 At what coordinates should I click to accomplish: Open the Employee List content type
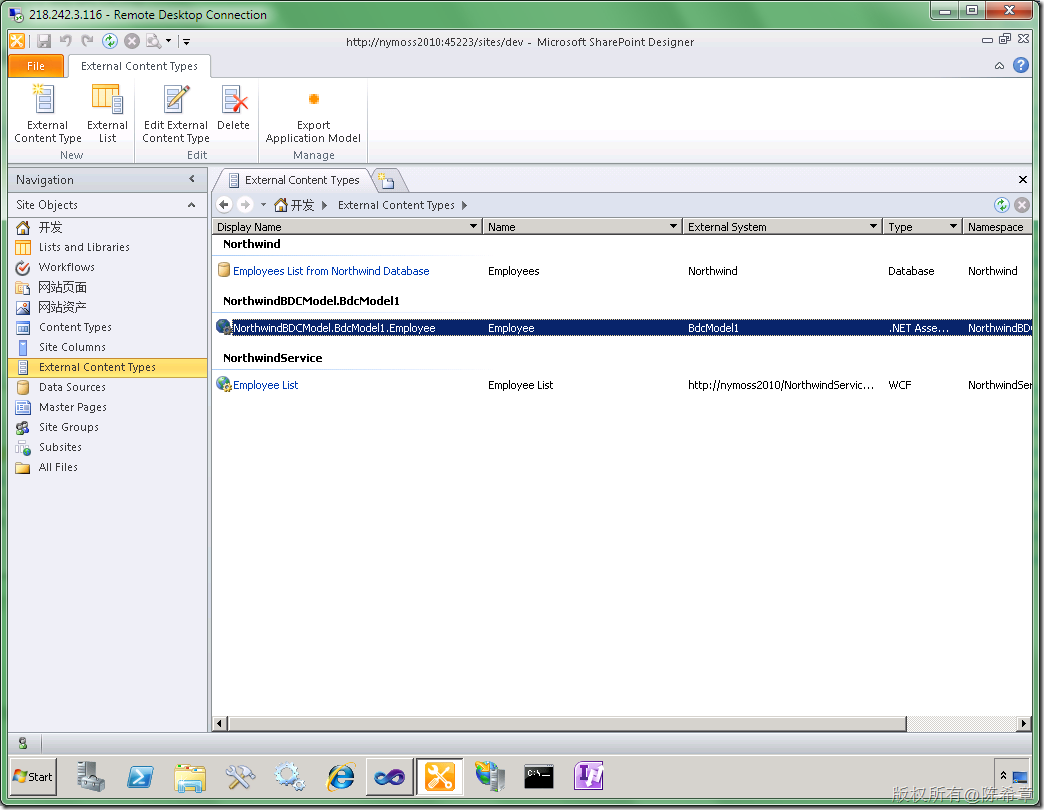(266, 385)
